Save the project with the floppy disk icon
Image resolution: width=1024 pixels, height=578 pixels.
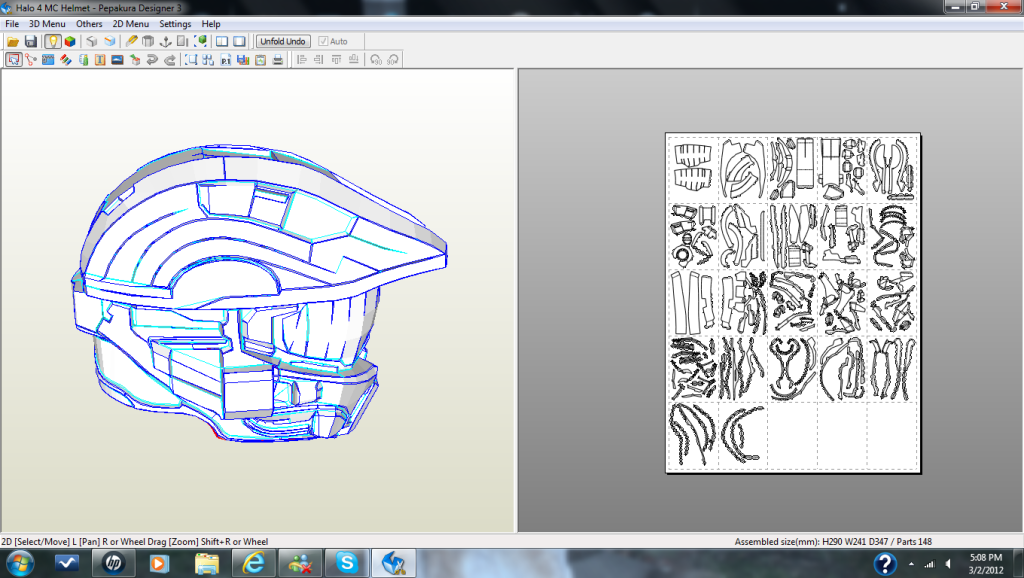(x=31, y=41)
